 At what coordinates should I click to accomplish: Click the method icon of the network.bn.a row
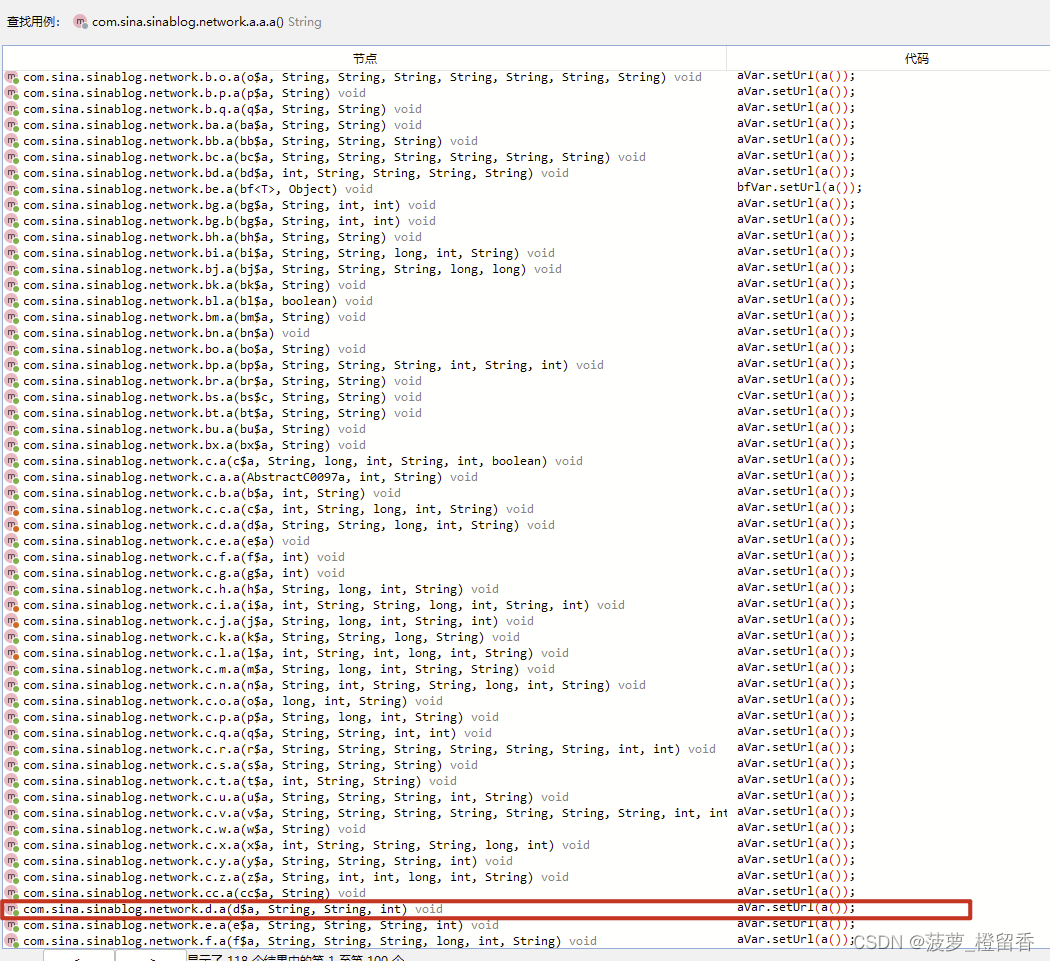(x=12, y=334)
